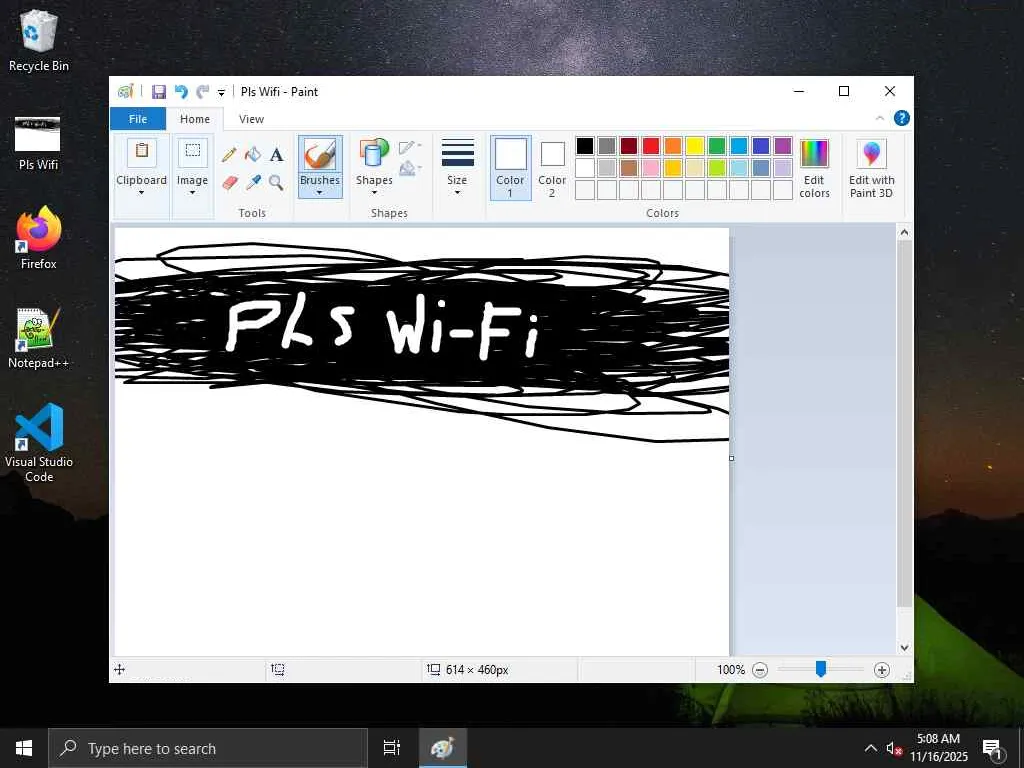The height and width of the screenshot is (768, 1024).
Task: Open the Shapes dropdown arrow
Action: pyautogui.click(x=374, y=193)
